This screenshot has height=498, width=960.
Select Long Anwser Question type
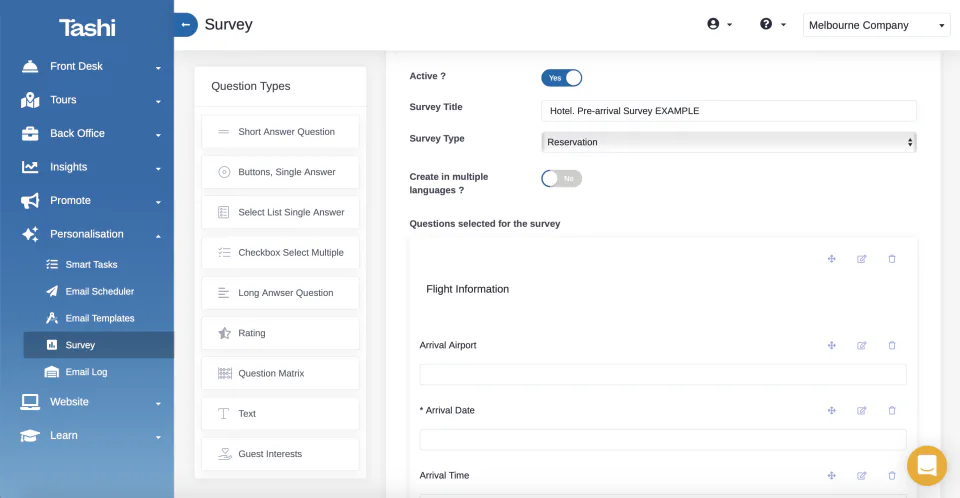pos(280,293)
